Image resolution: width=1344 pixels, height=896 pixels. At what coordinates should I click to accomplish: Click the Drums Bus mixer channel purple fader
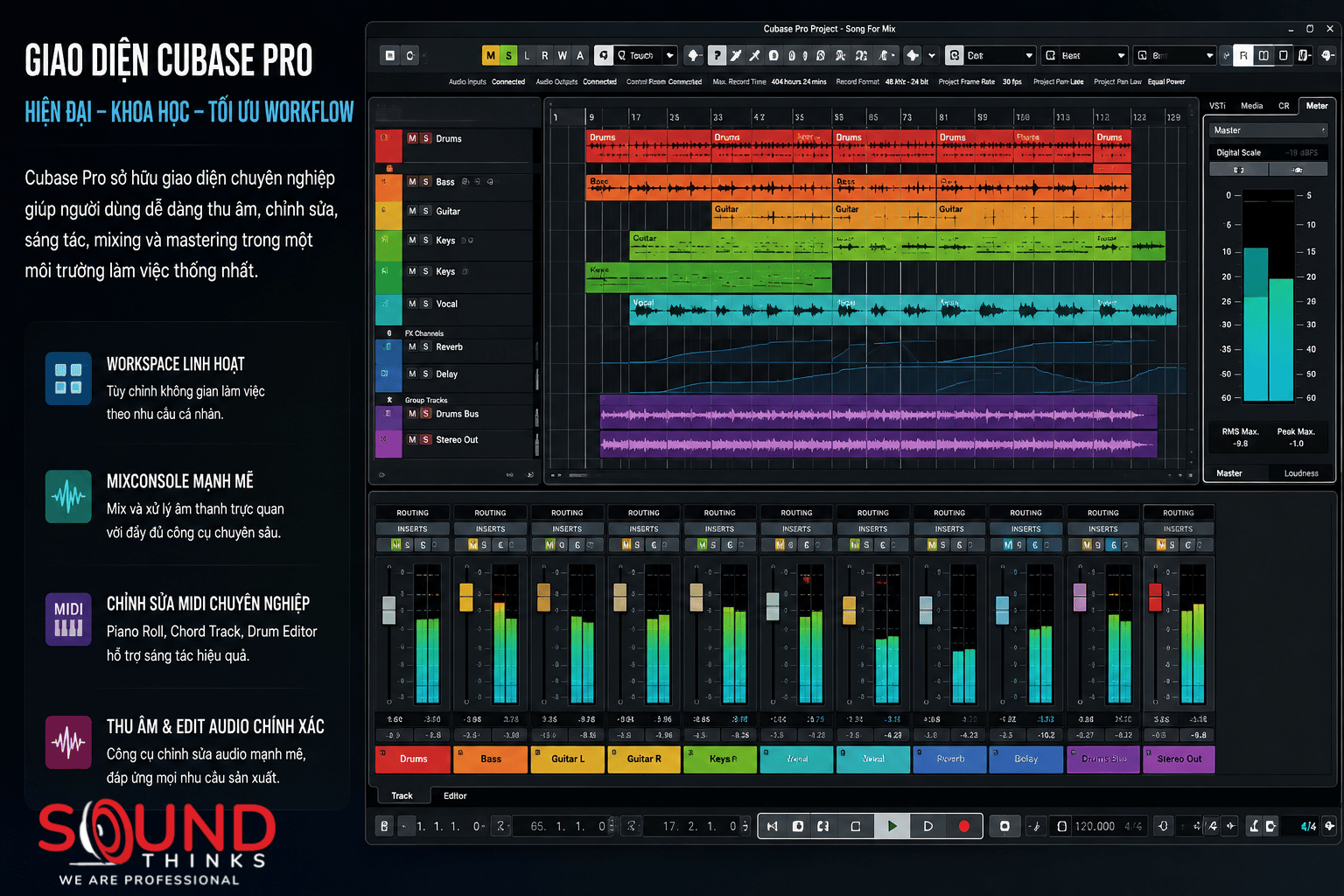pos(1080,597)
